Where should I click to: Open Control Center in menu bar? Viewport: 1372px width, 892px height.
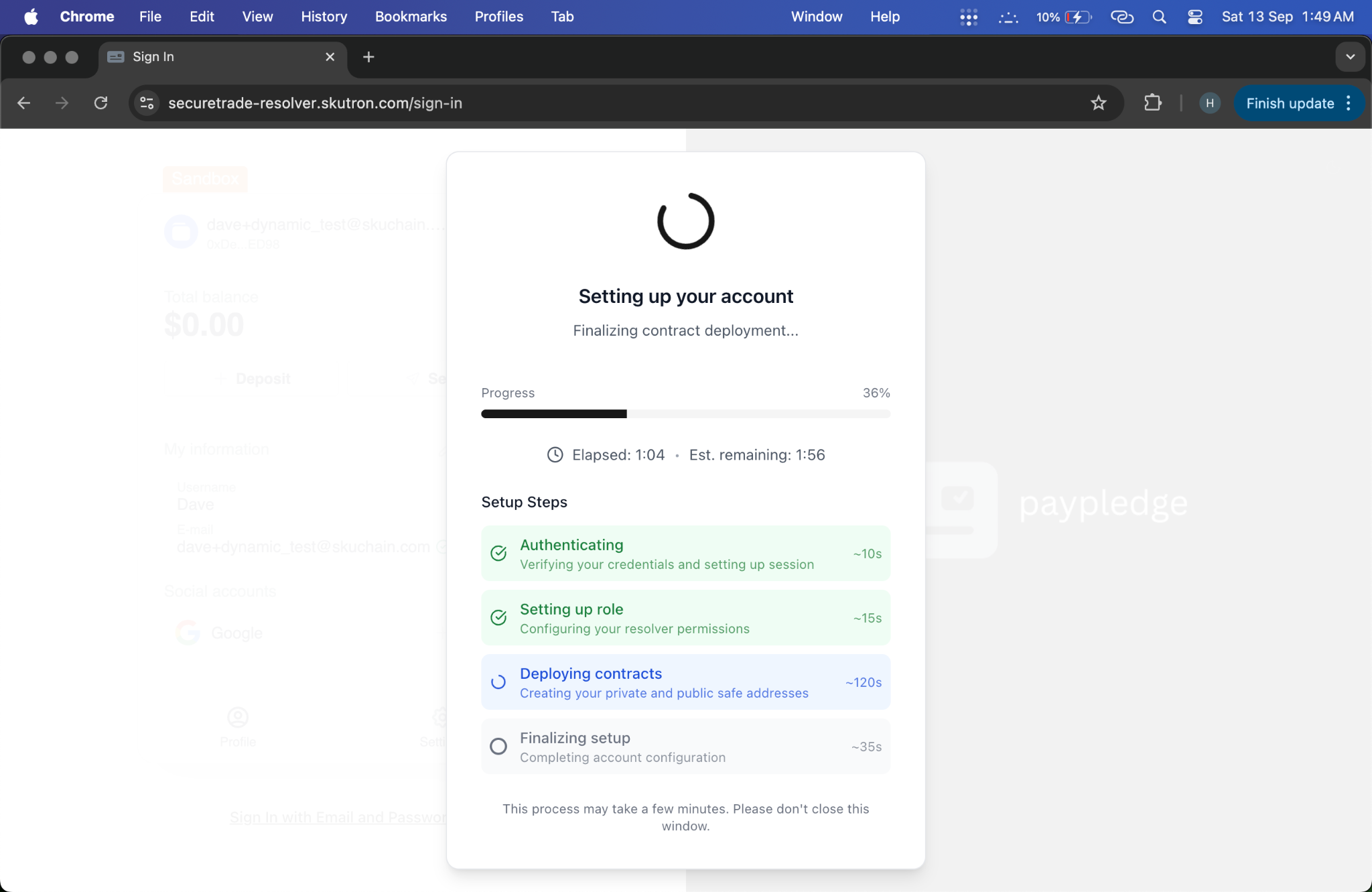(1195, 17)
